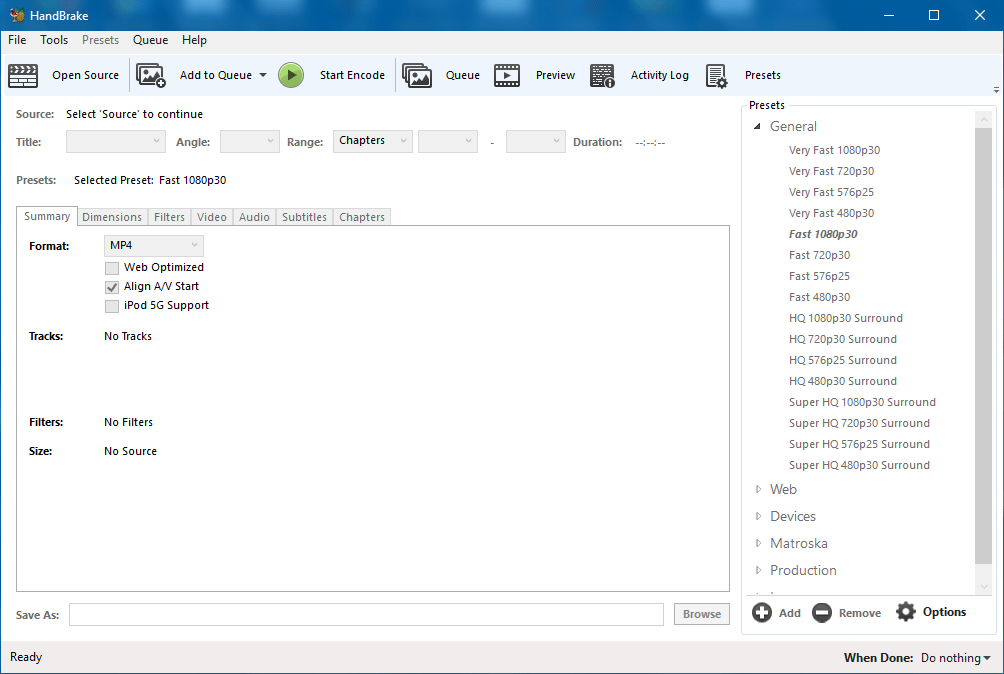Image resolution: width=1004 pixels, height=674 pixels.
Task: Select the Super HQ 1080p30 Surround preset
Action: click(862, 402)
